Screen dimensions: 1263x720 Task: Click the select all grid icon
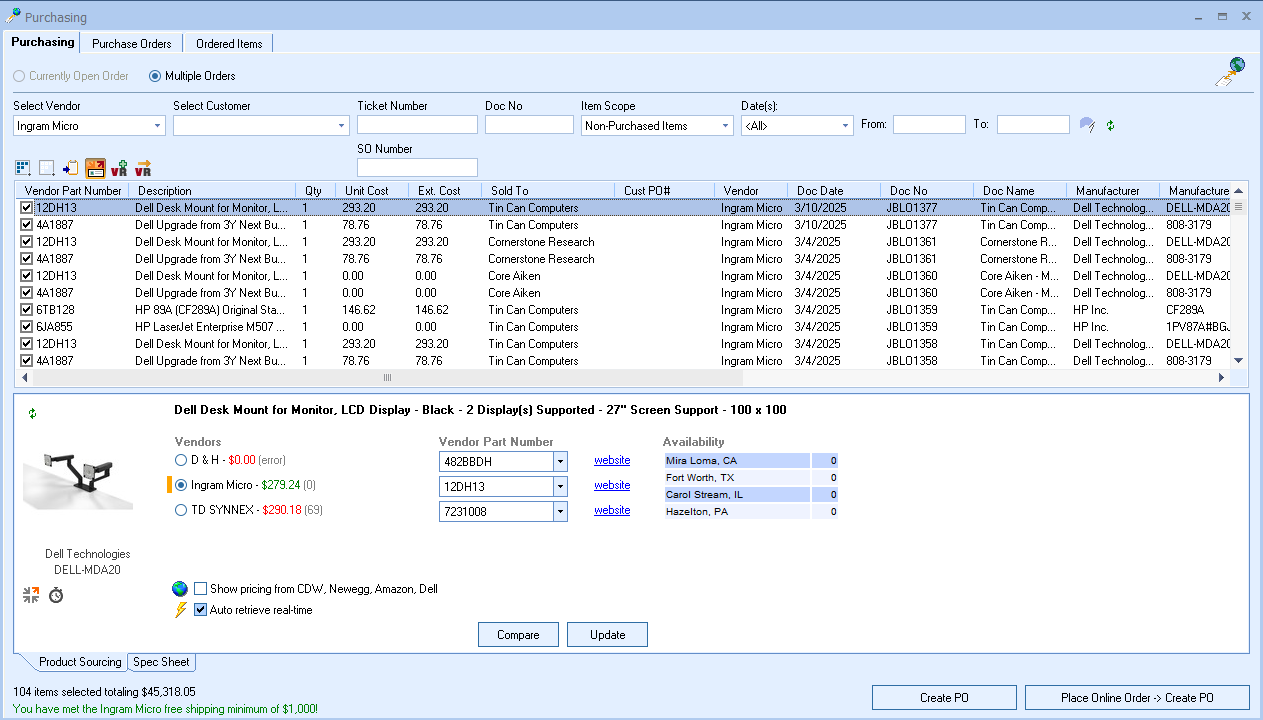pos(23,168)
